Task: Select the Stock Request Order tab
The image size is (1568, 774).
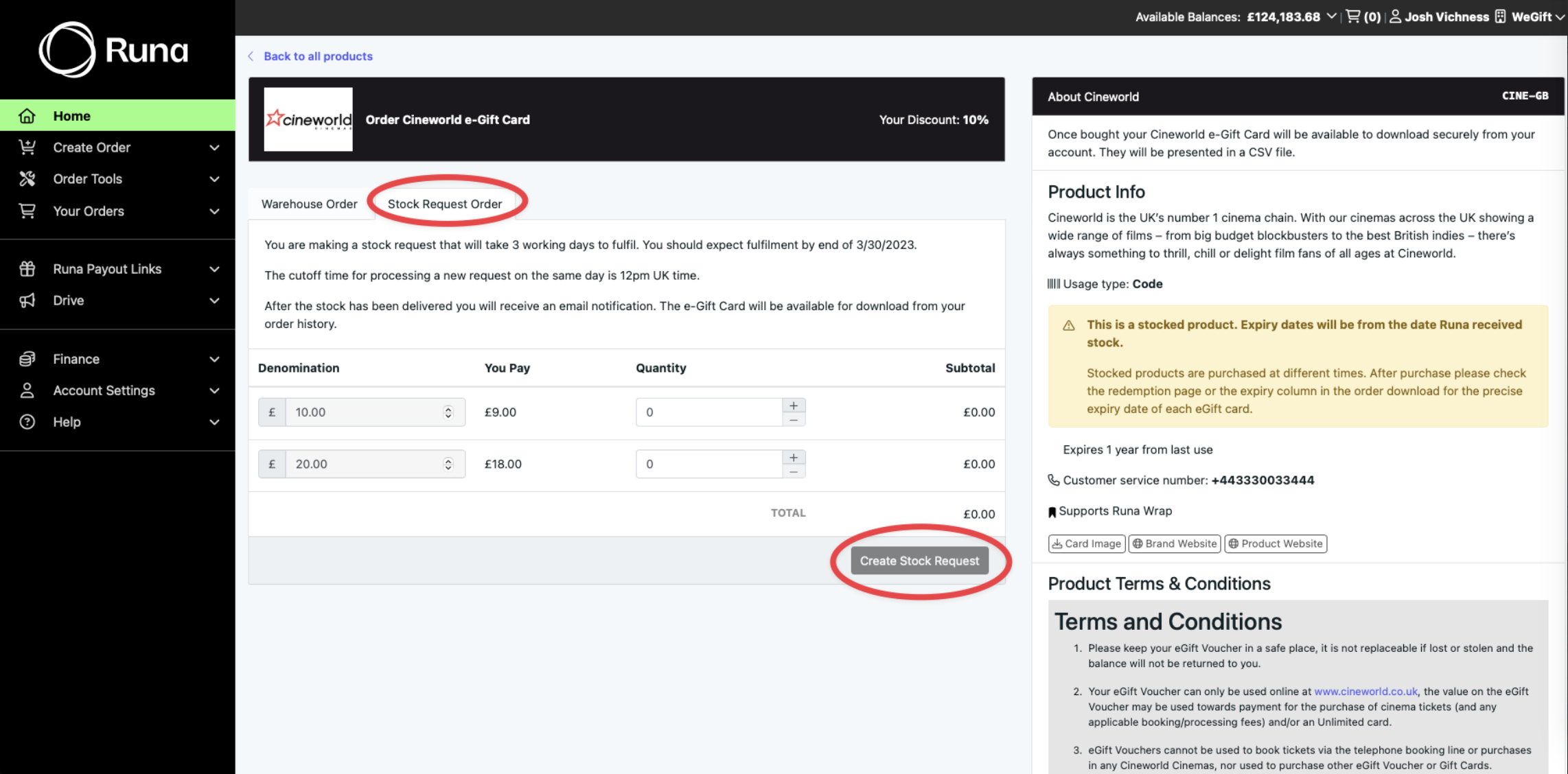Action: 445,204
